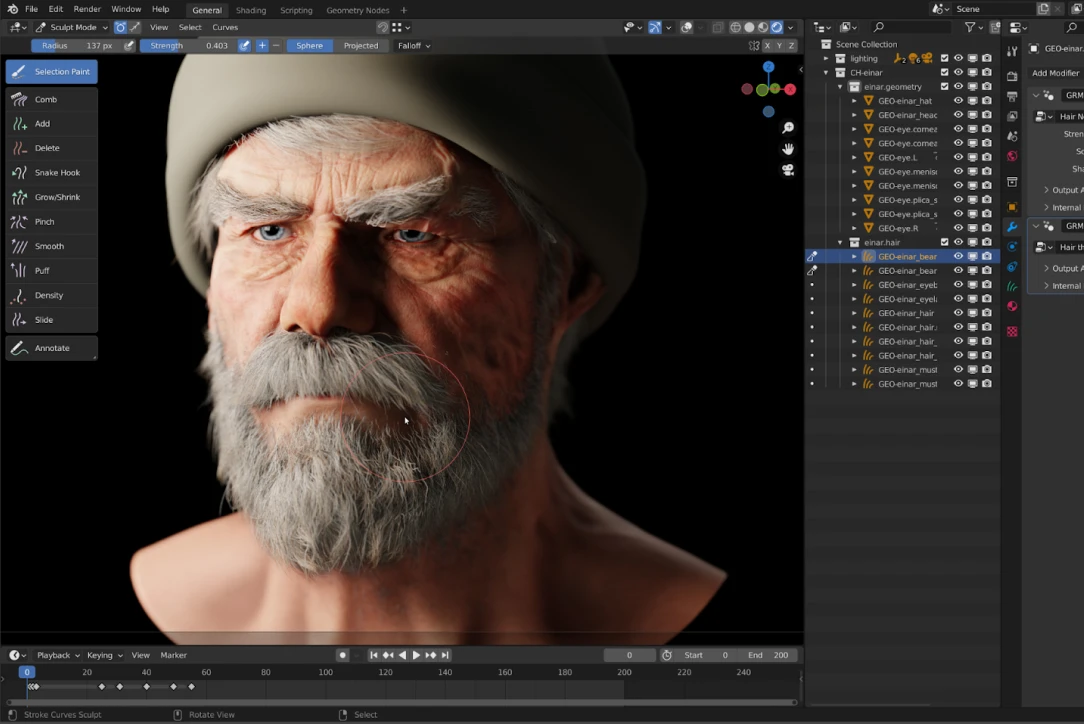Click the zoom magnifier viewport icon
Screen dimensions: 1084x724
tap(788, 128)
